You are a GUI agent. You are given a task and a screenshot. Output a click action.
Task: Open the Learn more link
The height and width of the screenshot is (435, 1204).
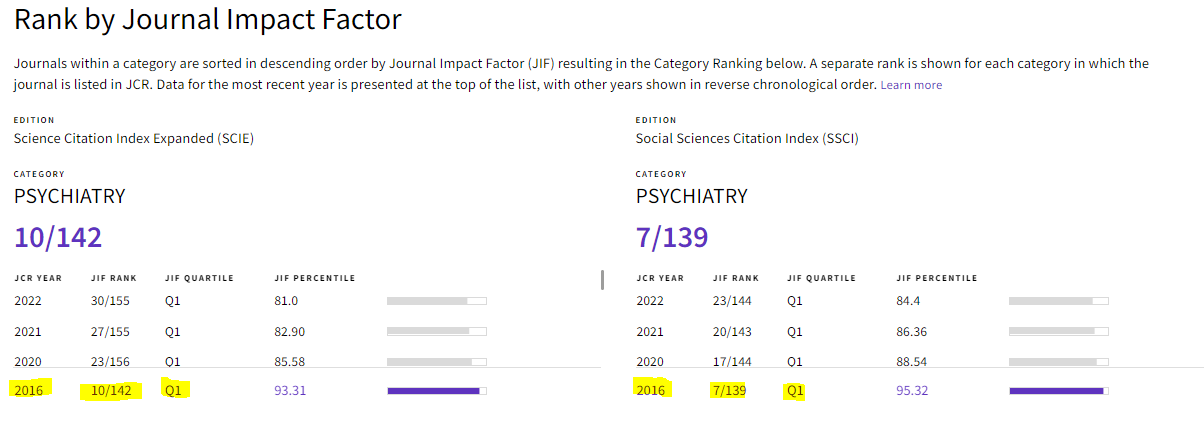point(911,85)
